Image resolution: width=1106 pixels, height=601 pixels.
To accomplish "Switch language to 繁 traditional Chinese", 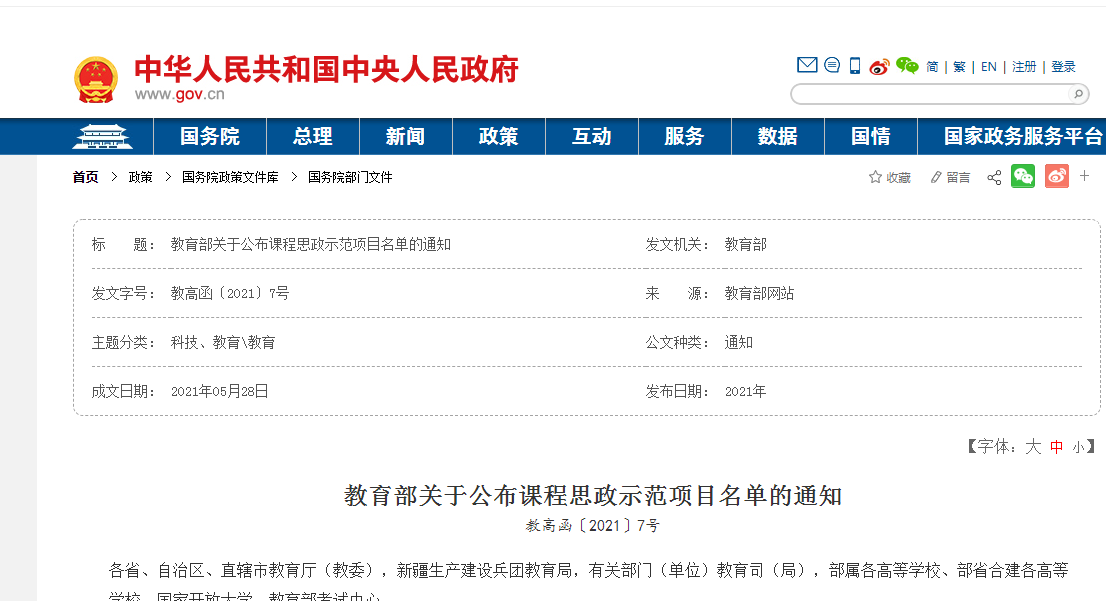I will click(959, 67).
